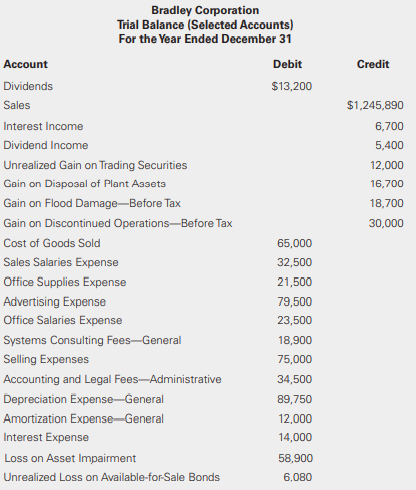Click the Dividends debit amount $13,200

tap(292, 86)
